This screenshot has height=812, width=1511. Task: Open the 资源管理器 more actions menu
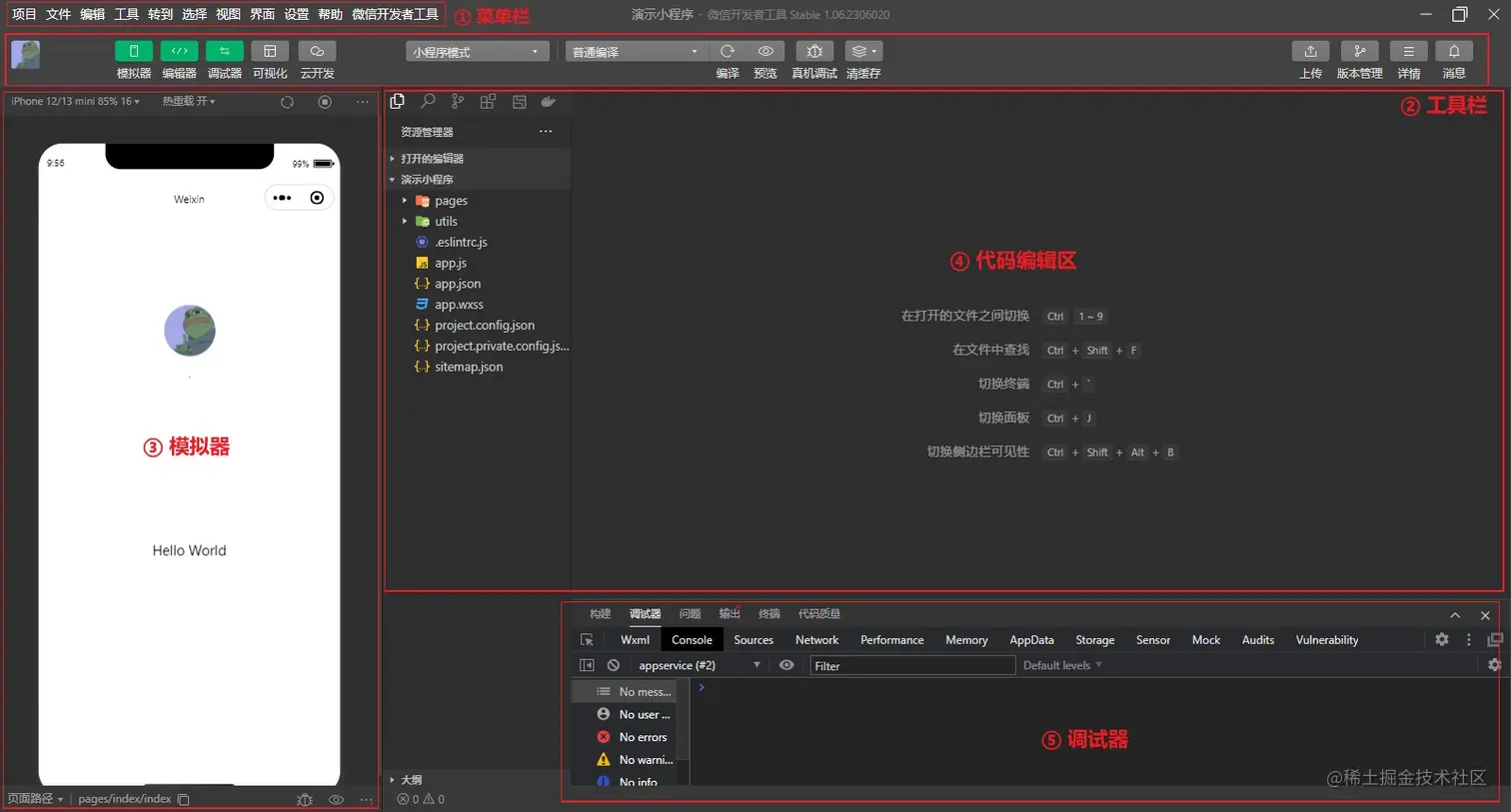(546, 131)
